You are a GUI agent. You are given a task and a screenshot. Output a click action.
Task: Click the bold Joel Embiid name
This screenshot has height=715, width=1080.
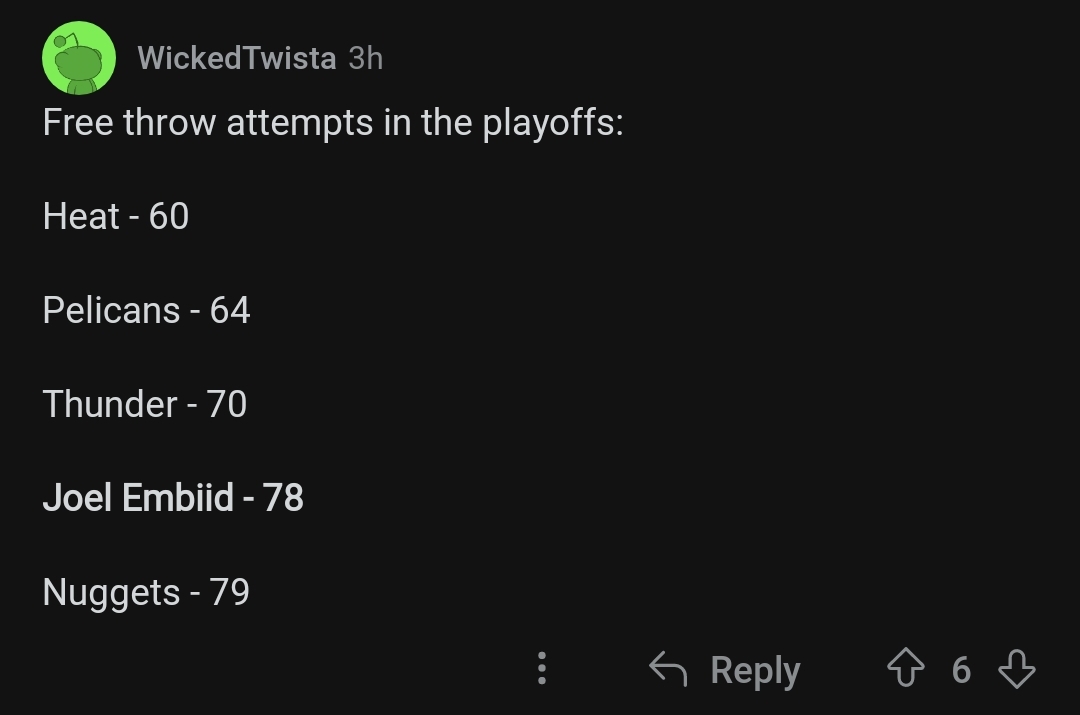[138, 497]
